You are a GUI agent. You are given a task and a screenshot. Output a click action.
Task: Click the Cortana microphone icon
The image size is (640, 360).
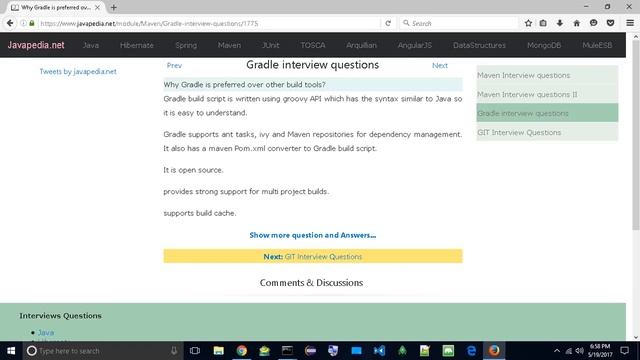(x=174, y=351)
